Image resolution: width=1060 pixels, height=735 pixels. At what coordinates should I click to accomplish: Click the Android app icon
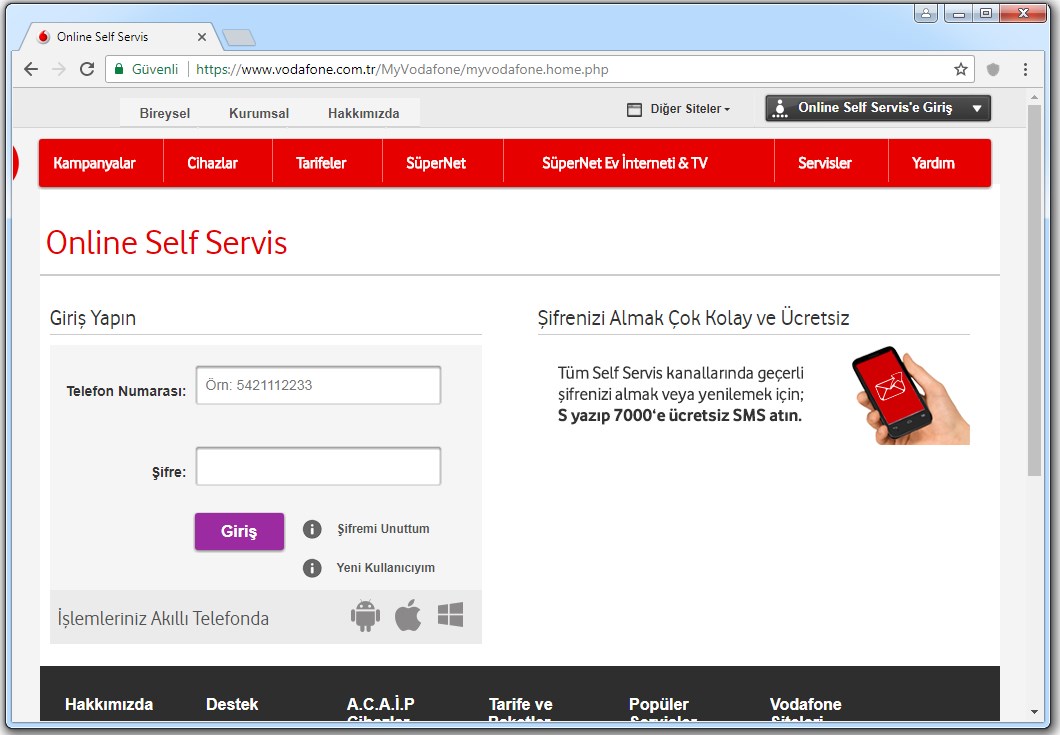pos(365,616)
